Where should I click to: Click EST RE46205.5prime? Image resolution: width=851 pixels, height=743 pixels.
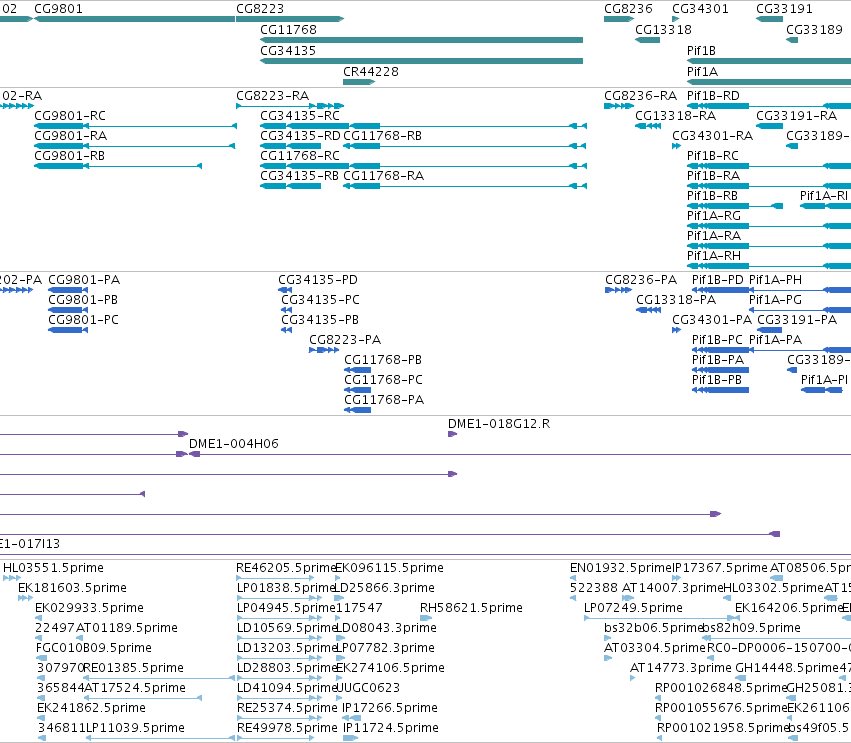tap(286, 569)
